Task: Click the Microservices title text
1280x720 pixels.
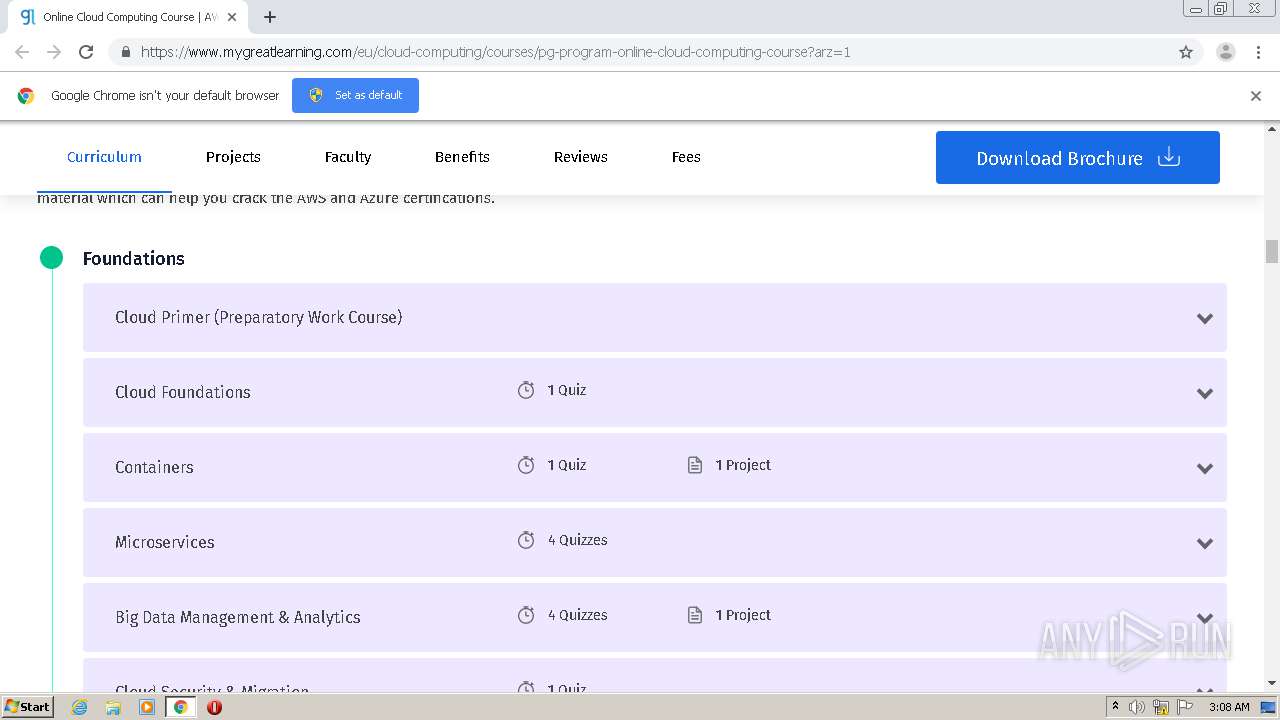Action: pos(165,542)
